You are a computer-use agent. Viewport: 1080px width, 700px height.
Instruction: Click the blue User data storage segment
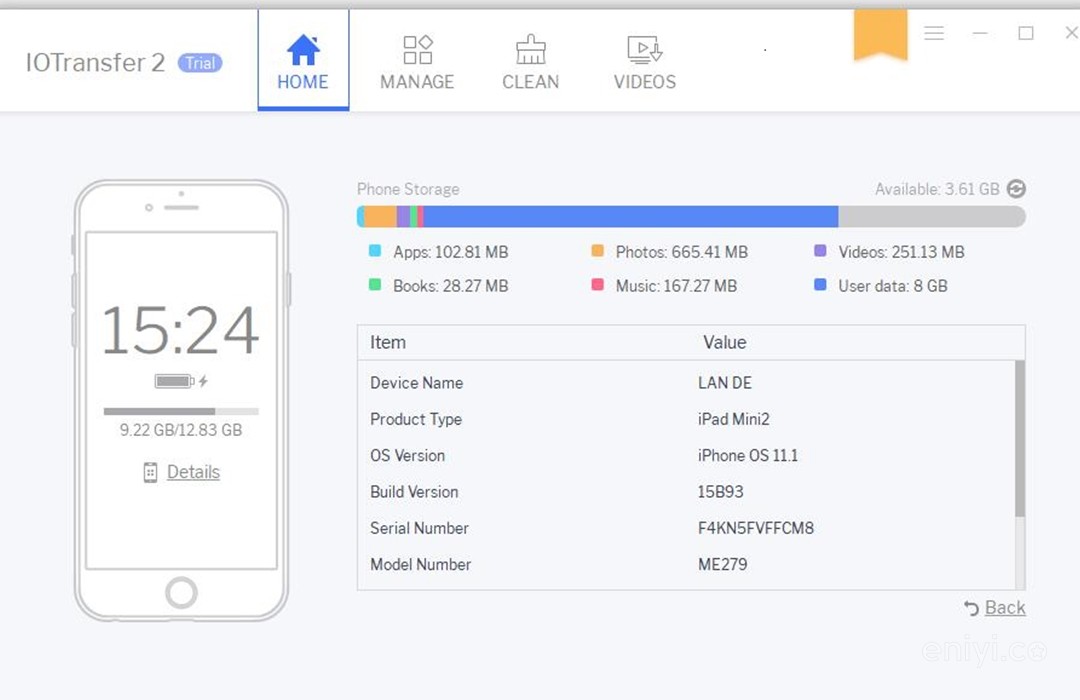click(x=630, y=217)
